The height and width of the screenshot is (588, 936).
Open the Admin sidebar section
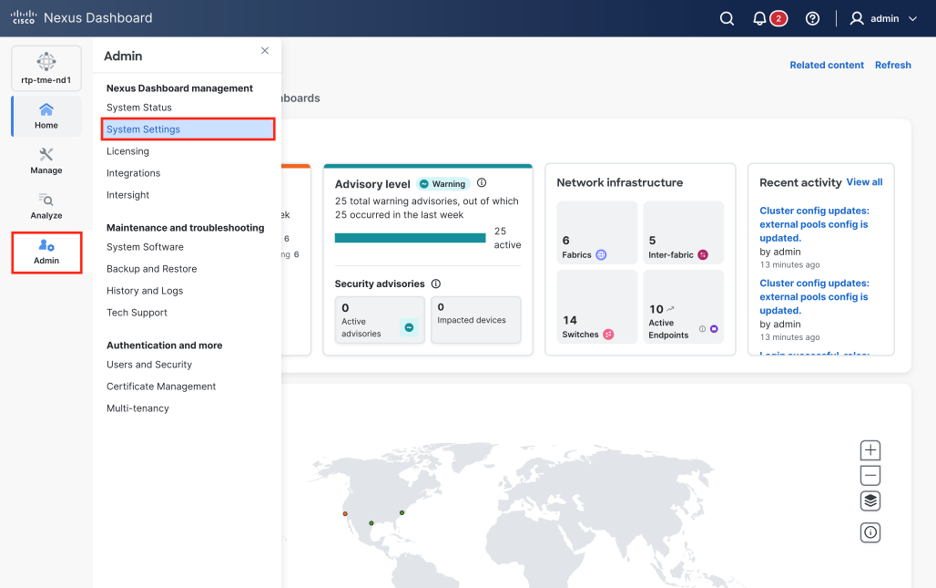[x=46, y=253]
